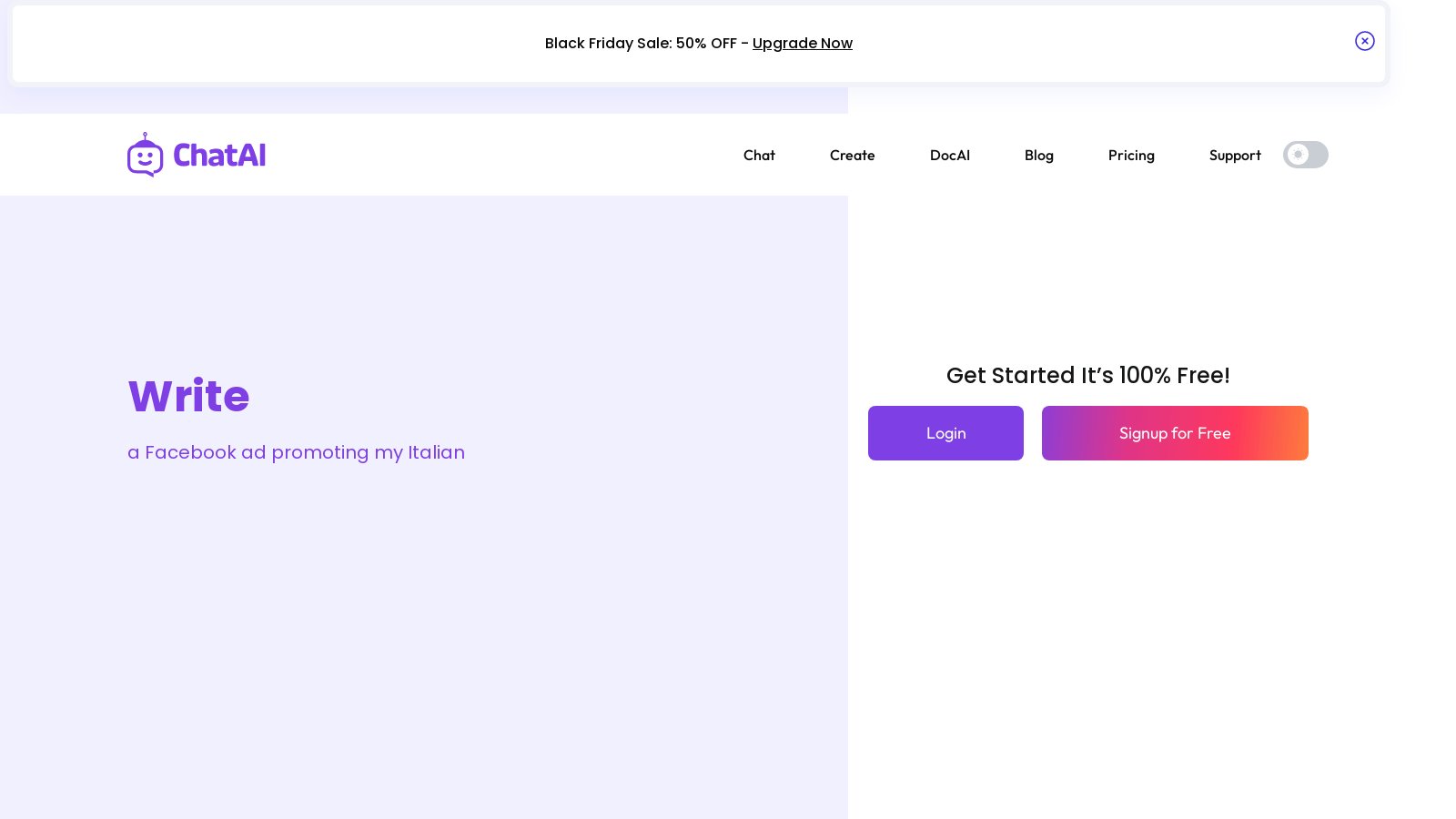Open the Chat menu item
Screen dimensions: 1456x819
click(759, 156)
